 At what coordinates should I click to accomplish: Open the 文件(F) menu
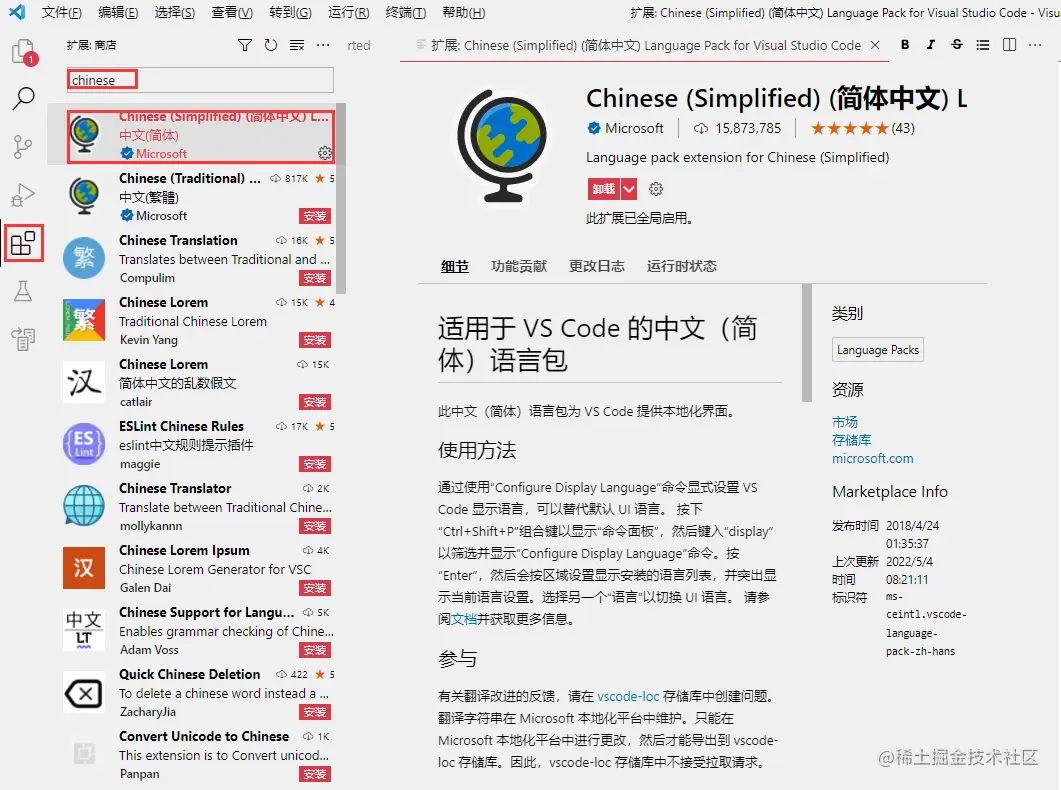[x=61, y=12]
